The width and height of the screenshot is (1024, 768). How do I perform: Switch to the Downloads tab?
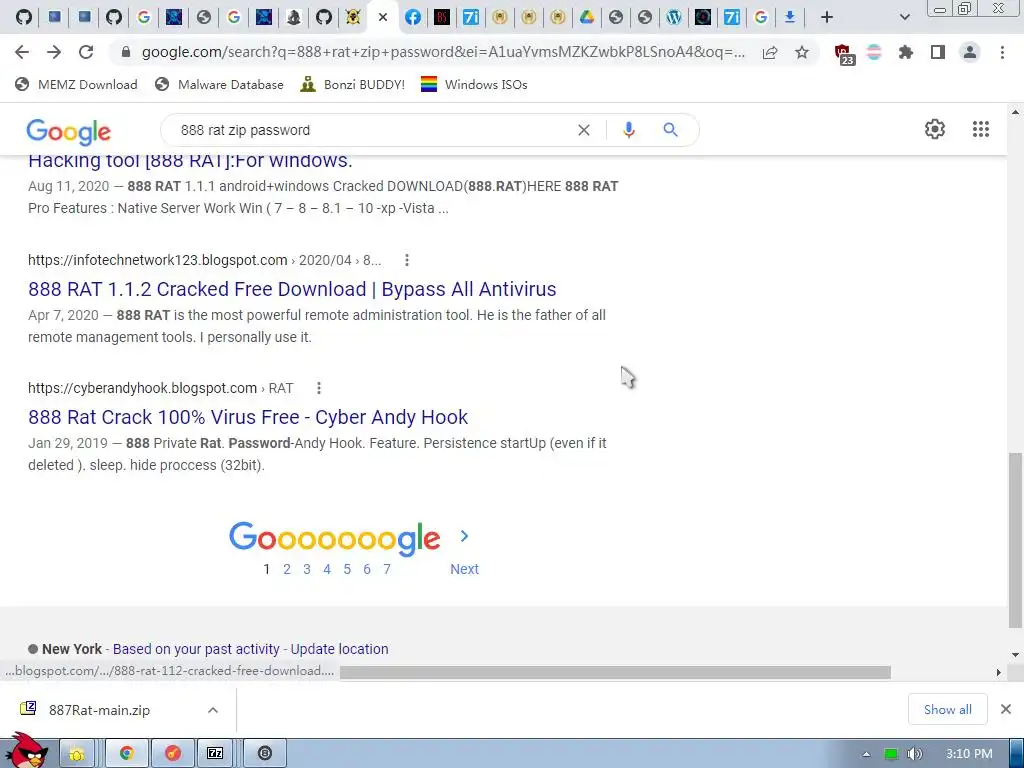pyautogui.click(x=790, y=17)
